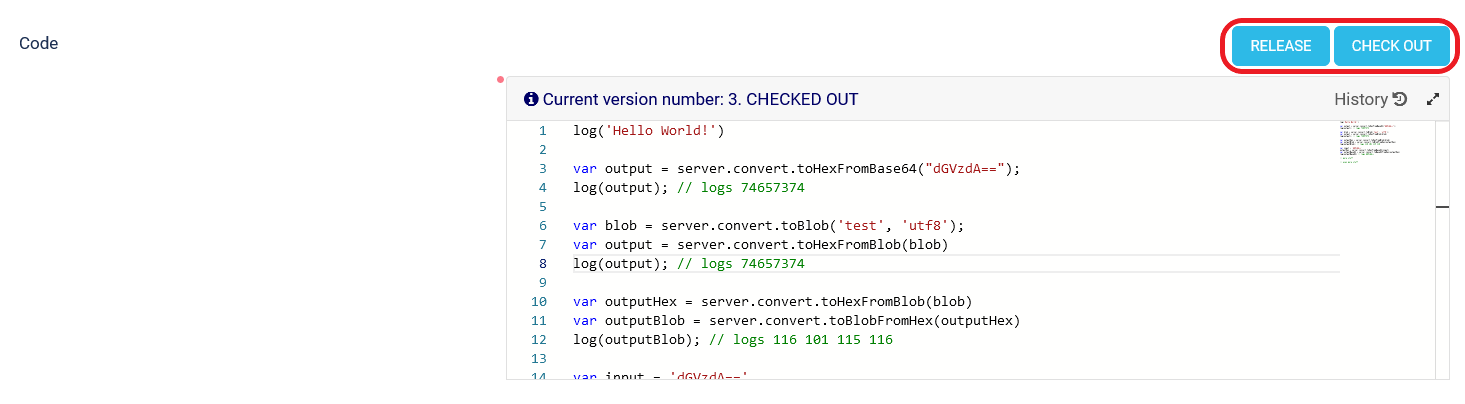The height and width of the screenshot is (404, 1465).
Task: Click the code minimap preview
Action: click(x=1369, y=141)
